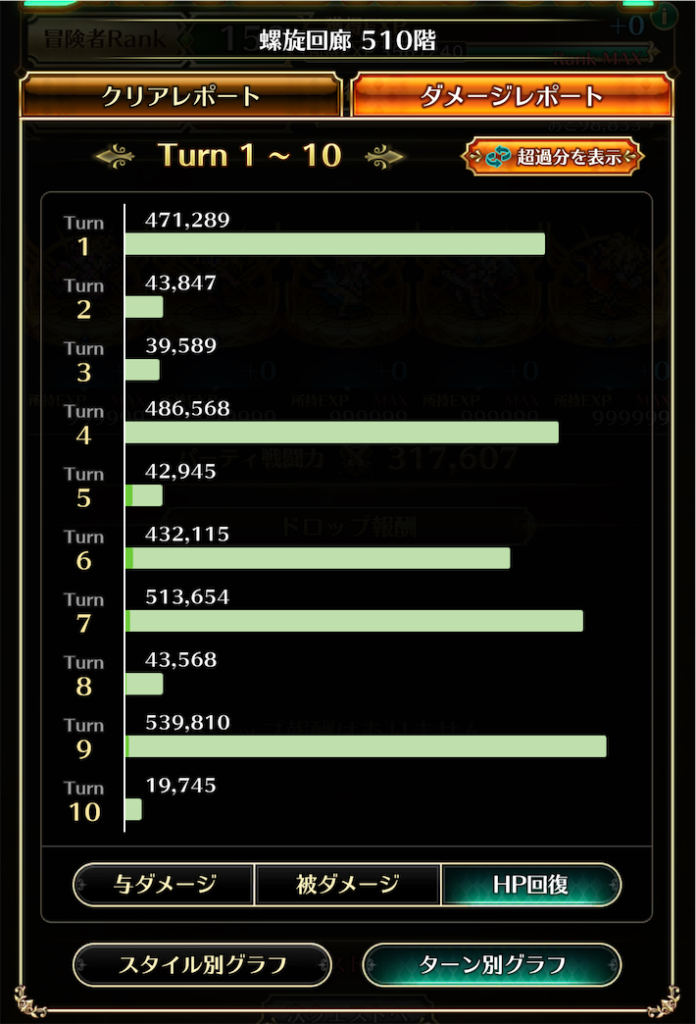The image size is (696, 1024).
Task: Select the 与ダメージ option
Action: pyautogui.click(x=164, y=884)
